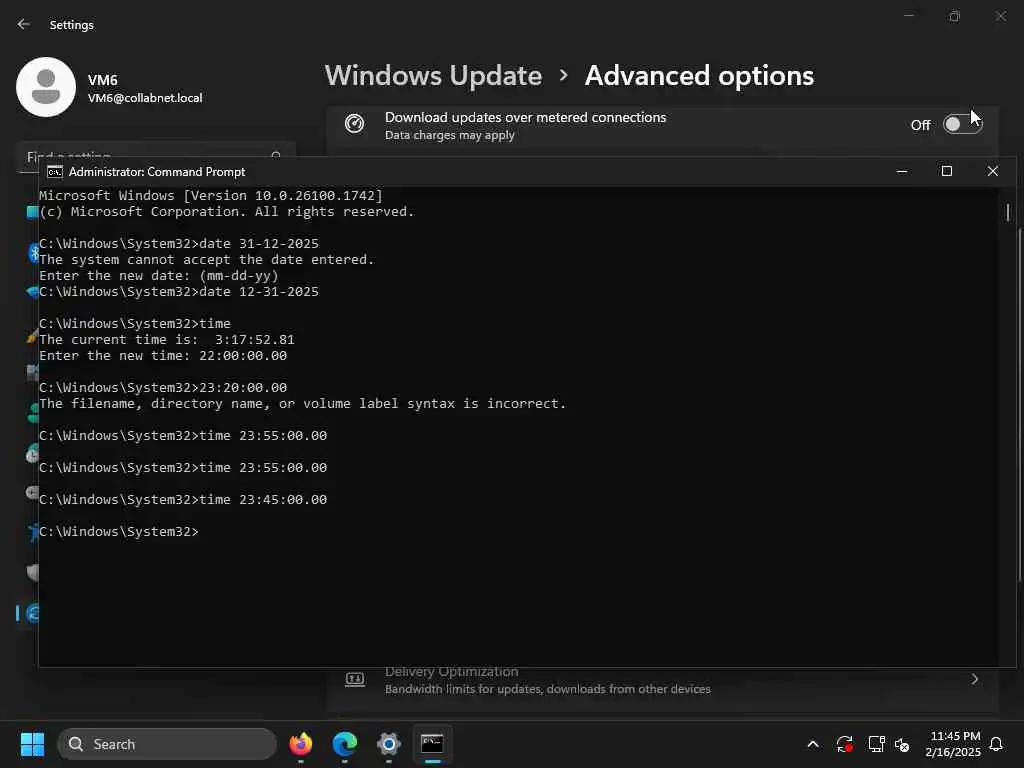Screen dimensions: 1024x768
Task: Open Windows Update breadcrumb link
Action: 433,76
